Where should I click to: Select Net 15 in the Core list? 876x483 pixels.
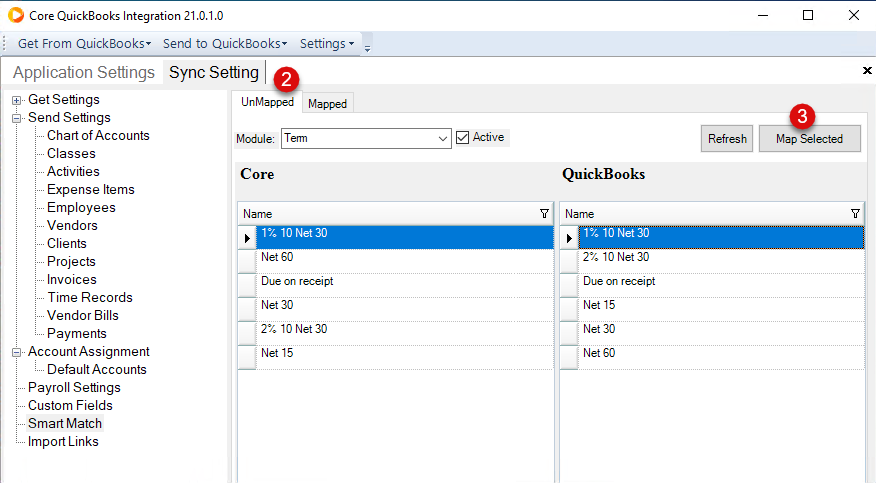[x=404, y=357]
